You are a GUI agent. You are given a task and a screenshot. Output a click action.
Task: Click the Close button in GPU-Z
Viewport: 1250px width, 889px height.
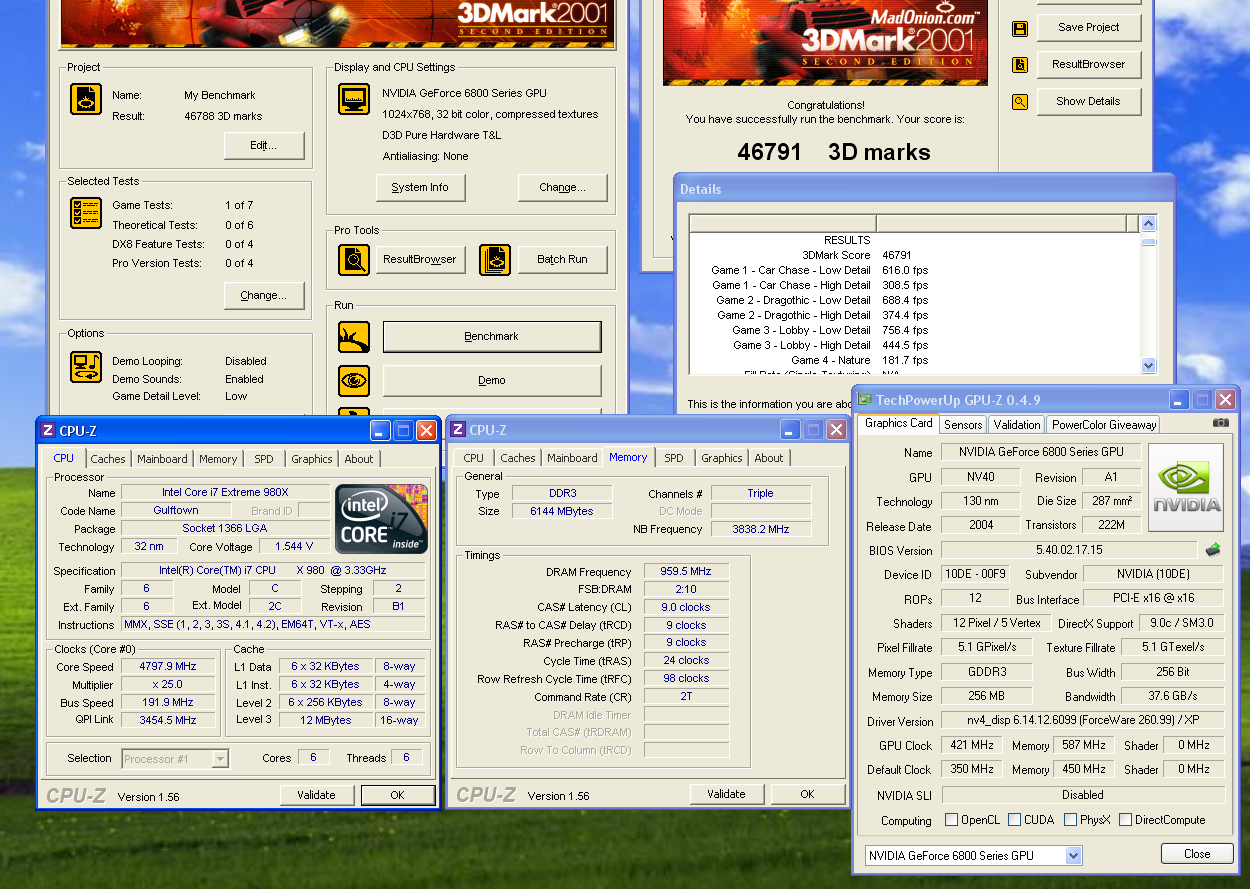pos(1197,854)
